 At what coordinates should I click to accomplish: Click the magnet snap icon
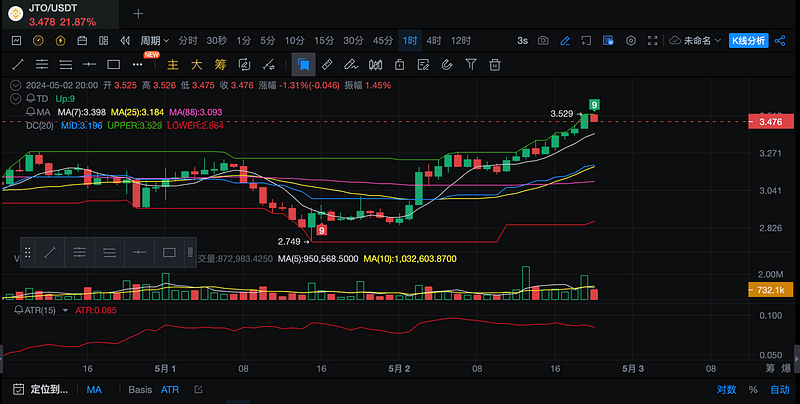tap(447, 64)
